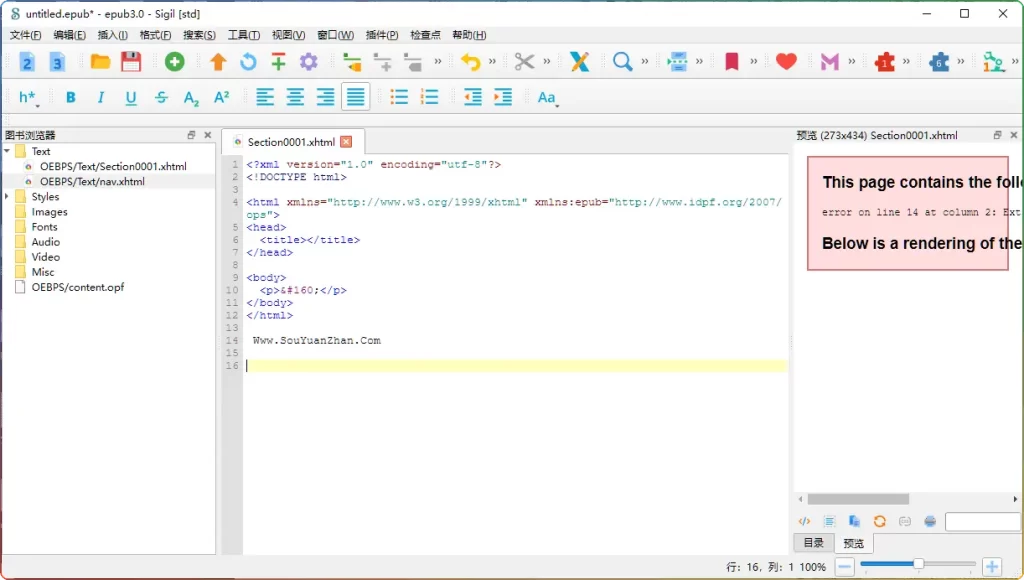Click the pink M icon

click(829, 62)
